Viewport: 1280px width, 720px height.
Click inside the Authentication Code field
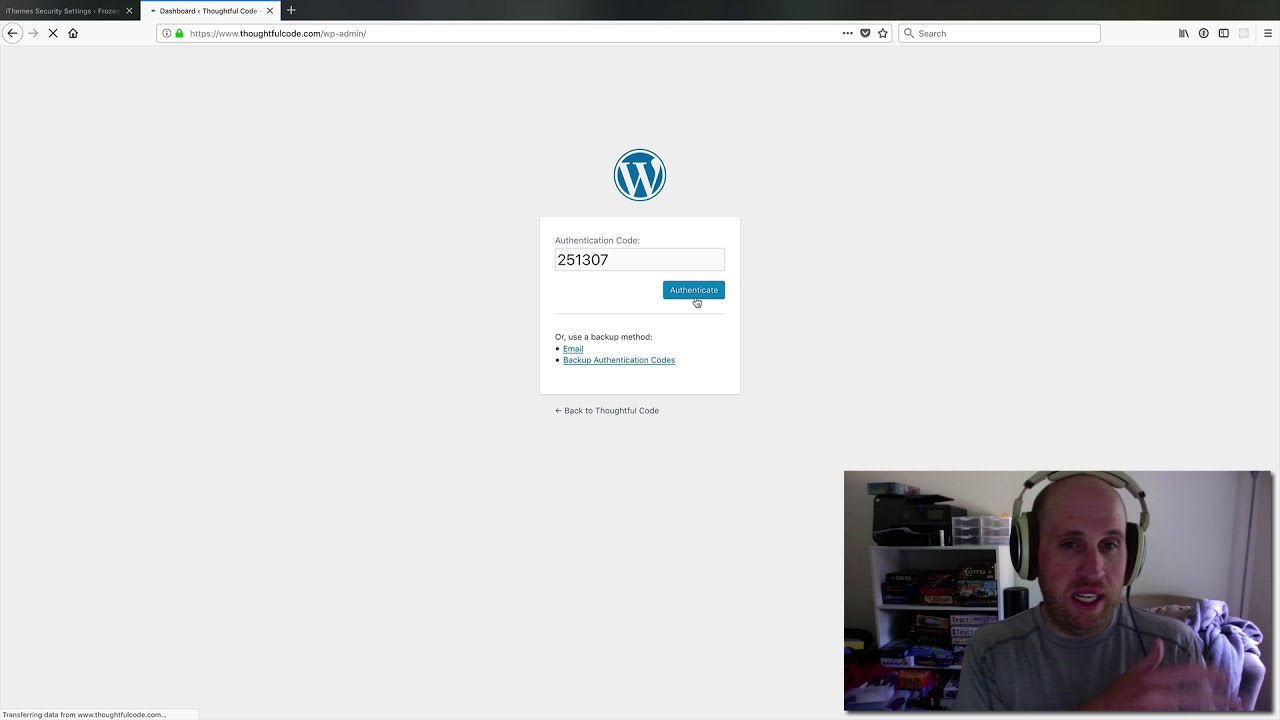(639, 260)
